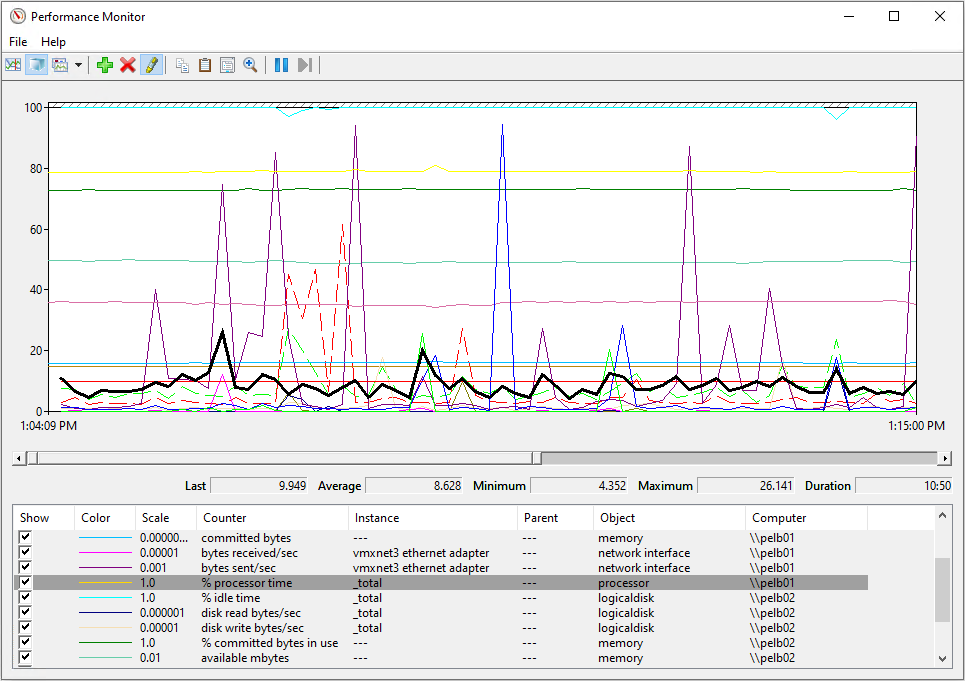Click the right arrow of the timeline scrollbar
965x681 pixels.
946,458
